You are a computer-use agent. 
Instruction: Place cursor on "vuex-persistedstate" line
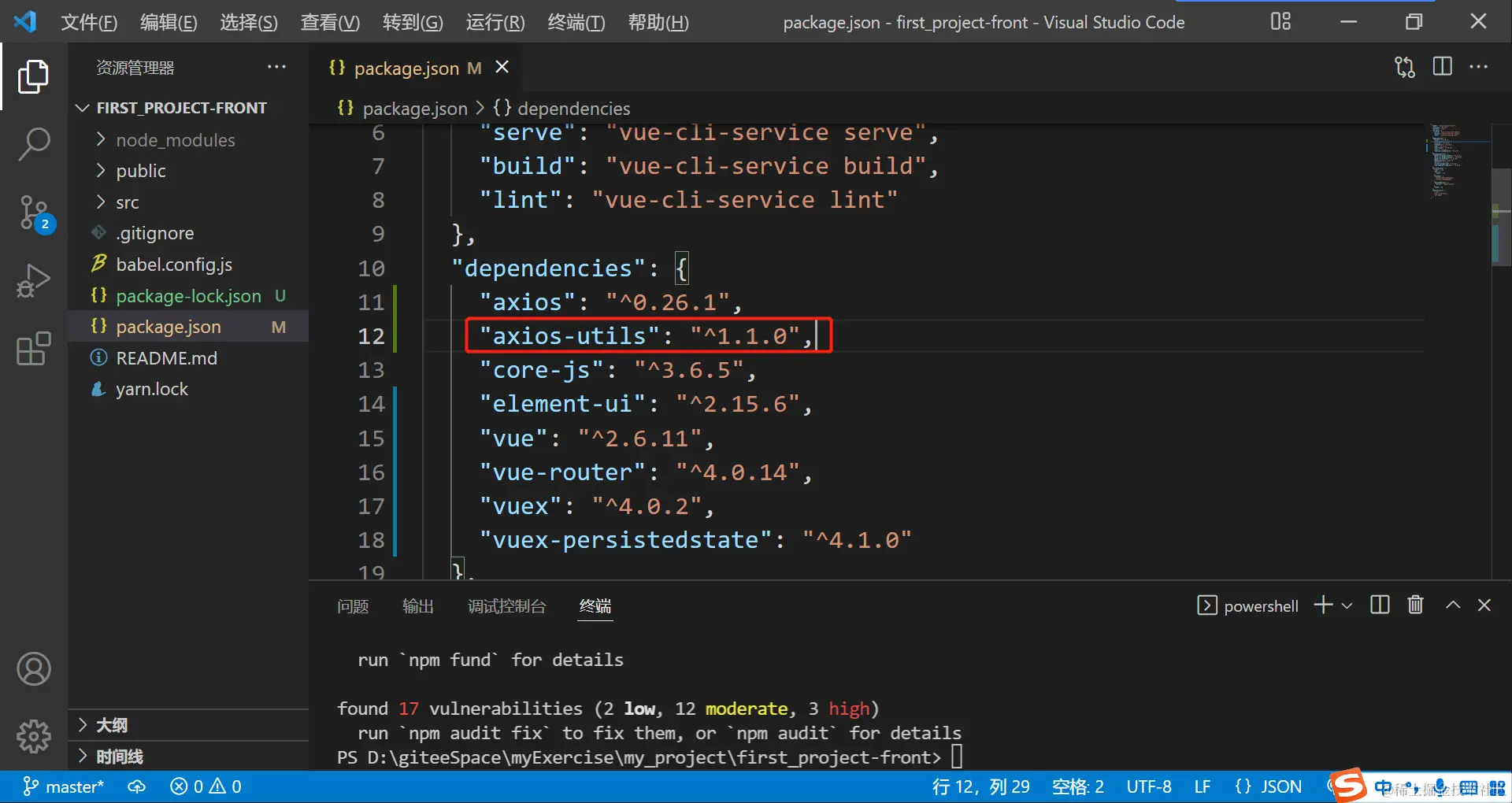696,540
